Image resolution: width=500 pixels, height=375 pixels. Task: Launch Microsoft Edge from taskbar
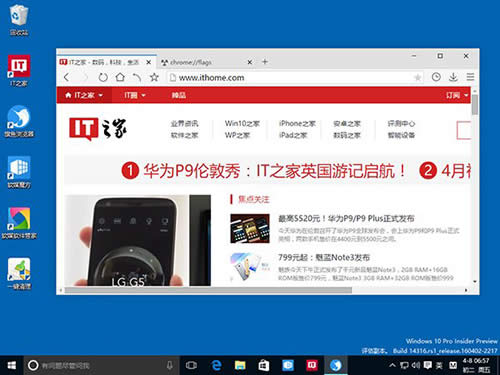point(216,365)
